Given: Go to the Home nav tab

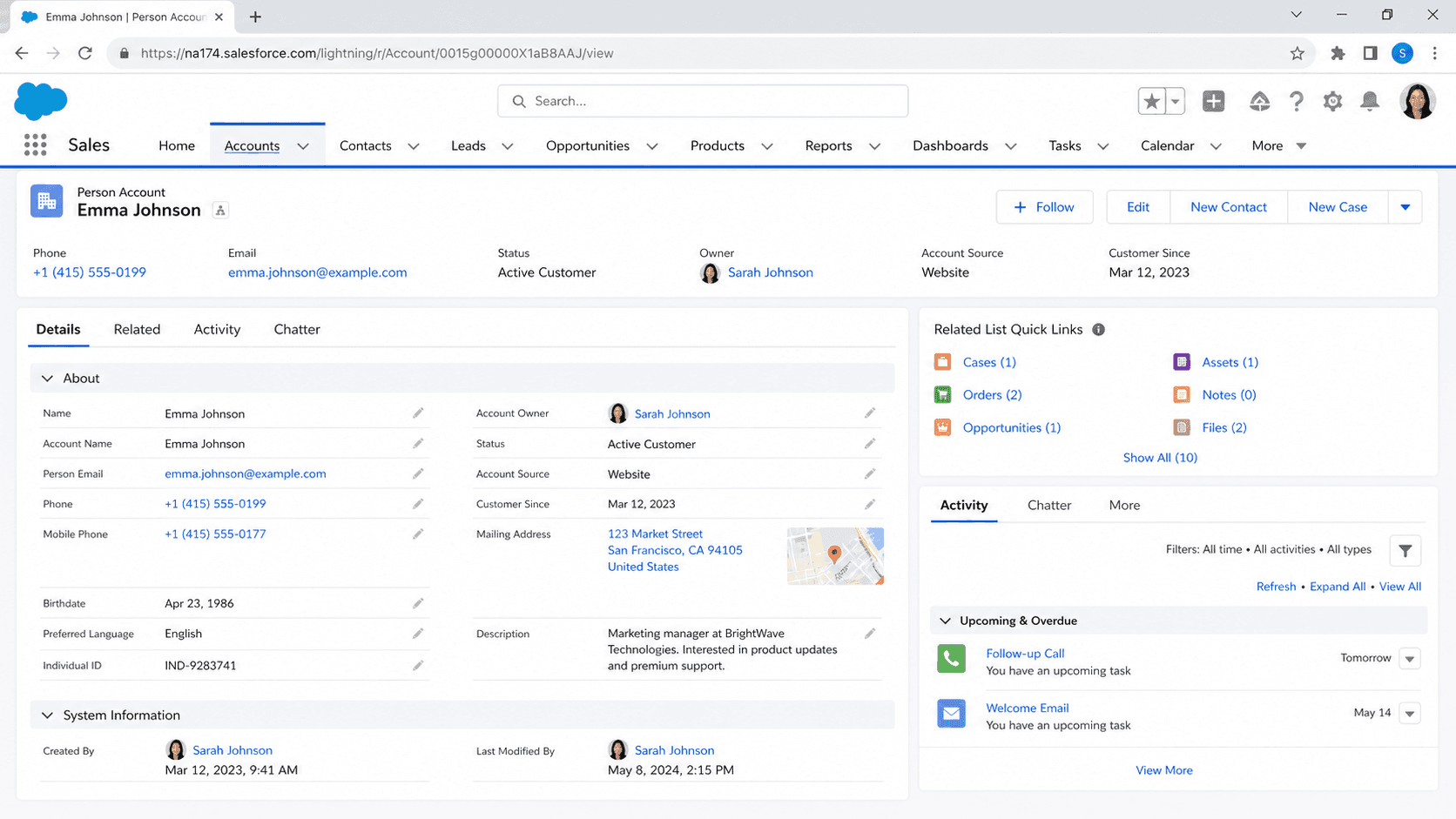Looking at the screenshot, I should [177, 146].
